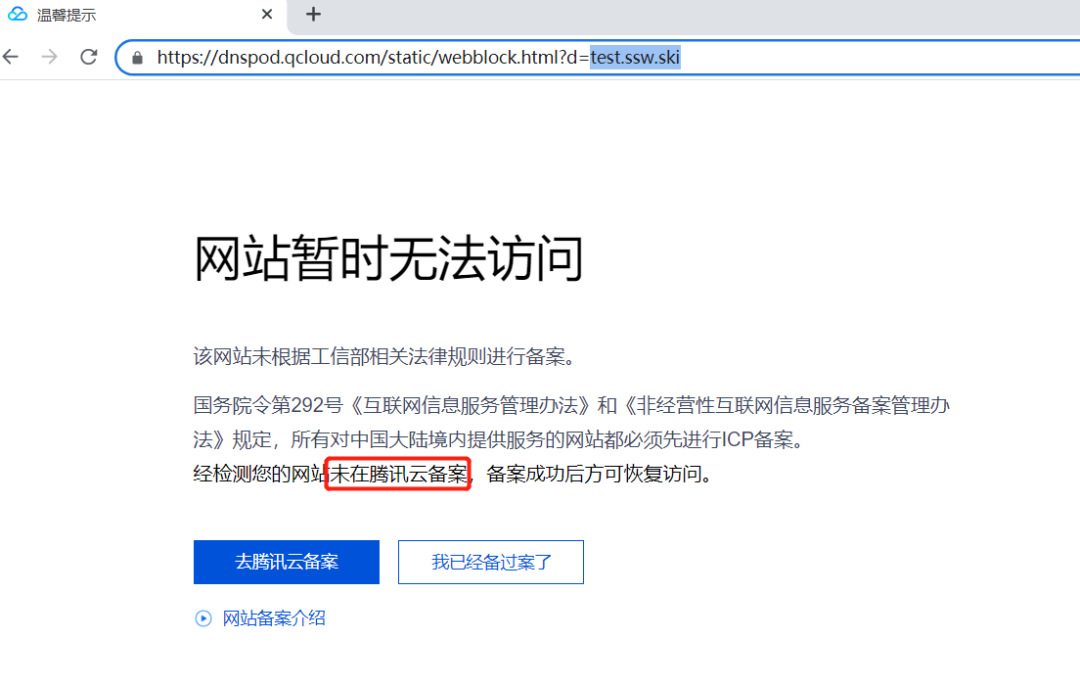Click the heading 网站暂时无法访问
Screen dimensions: 1080x684
click(389, 258)
